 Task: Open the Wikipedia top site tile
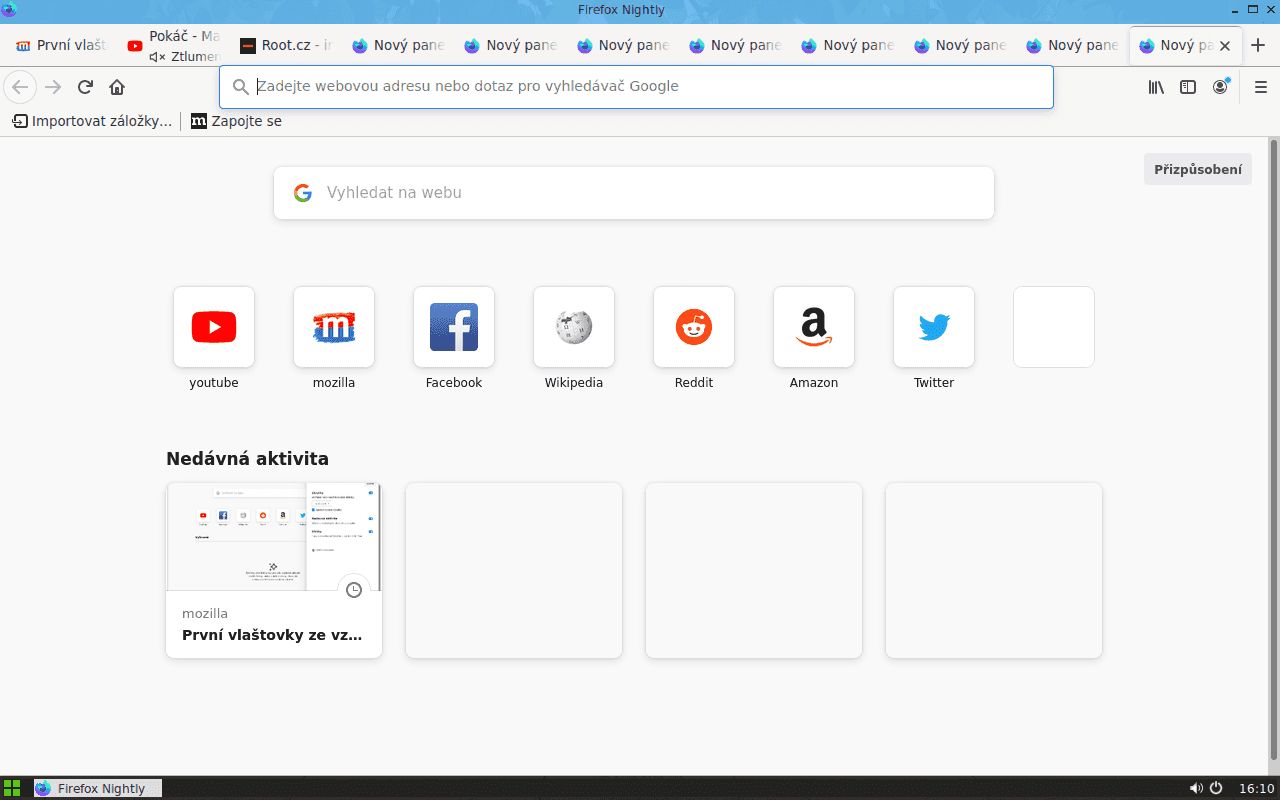574,327
